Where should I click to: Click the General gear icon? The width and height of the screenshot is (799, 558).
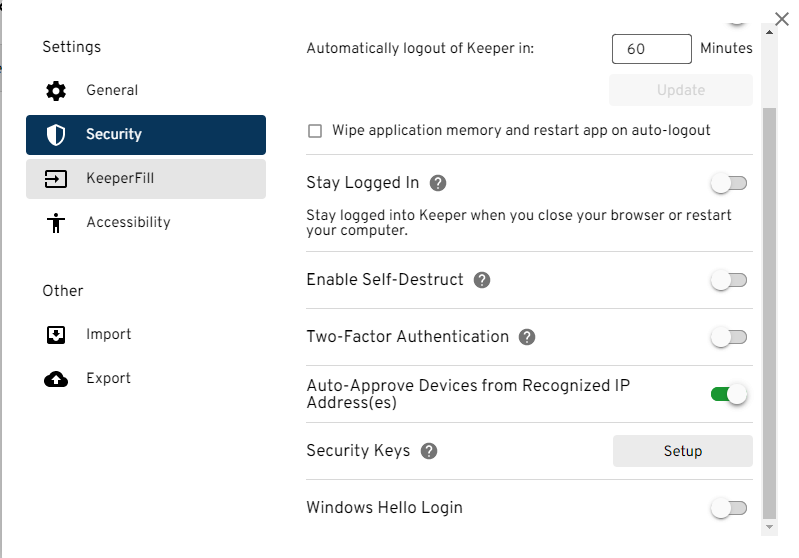(56, 90)
